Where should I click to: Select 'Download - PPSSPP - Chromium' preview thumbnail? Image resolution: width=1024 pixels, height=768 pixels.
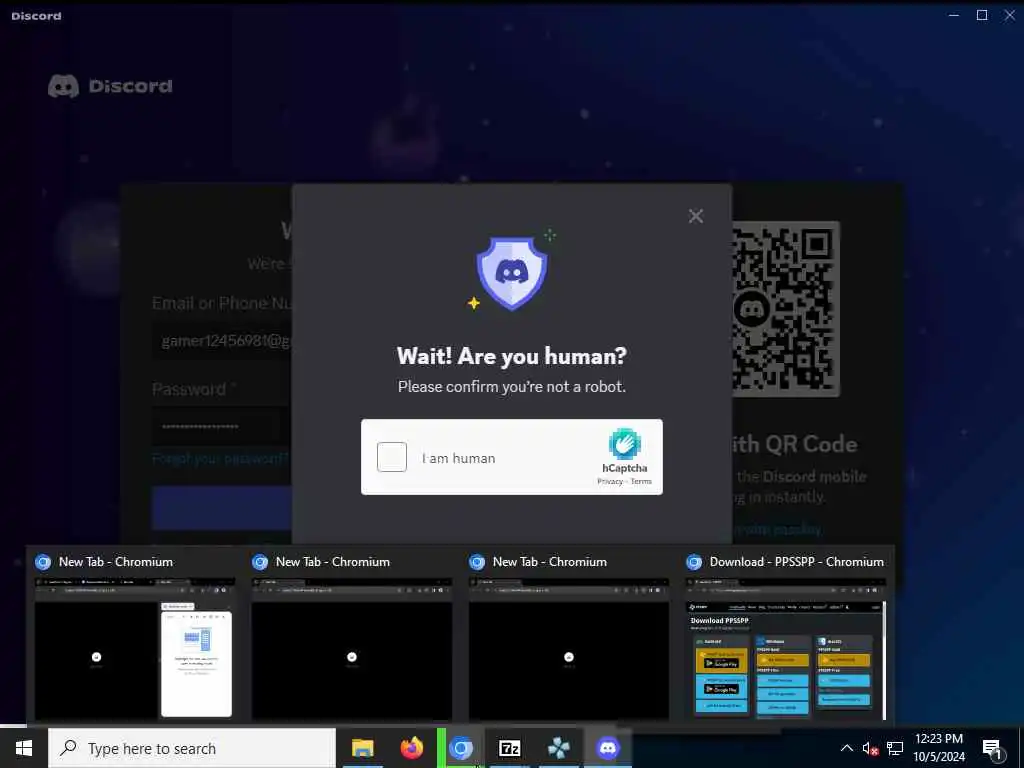click(x=786, y=648)
